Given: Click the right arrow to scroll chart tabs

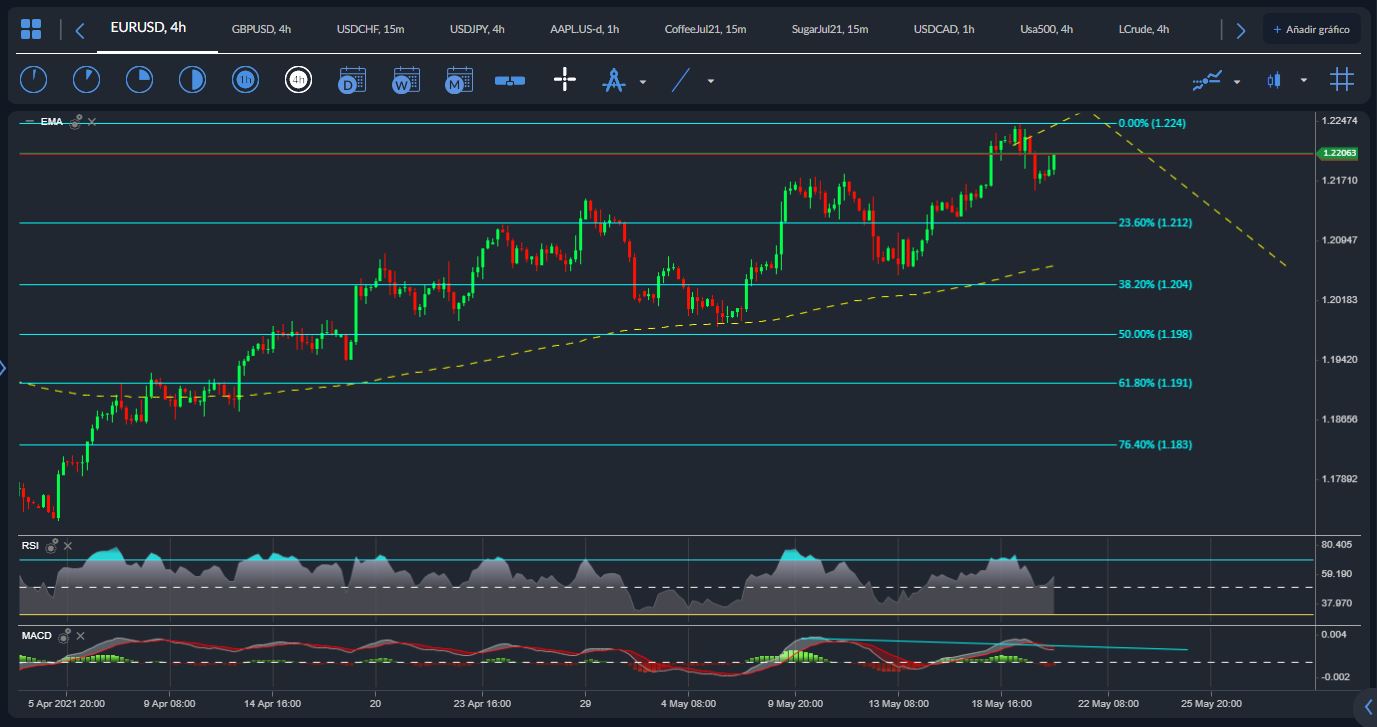Looking at the screenshot, I should pos(1240,29).
